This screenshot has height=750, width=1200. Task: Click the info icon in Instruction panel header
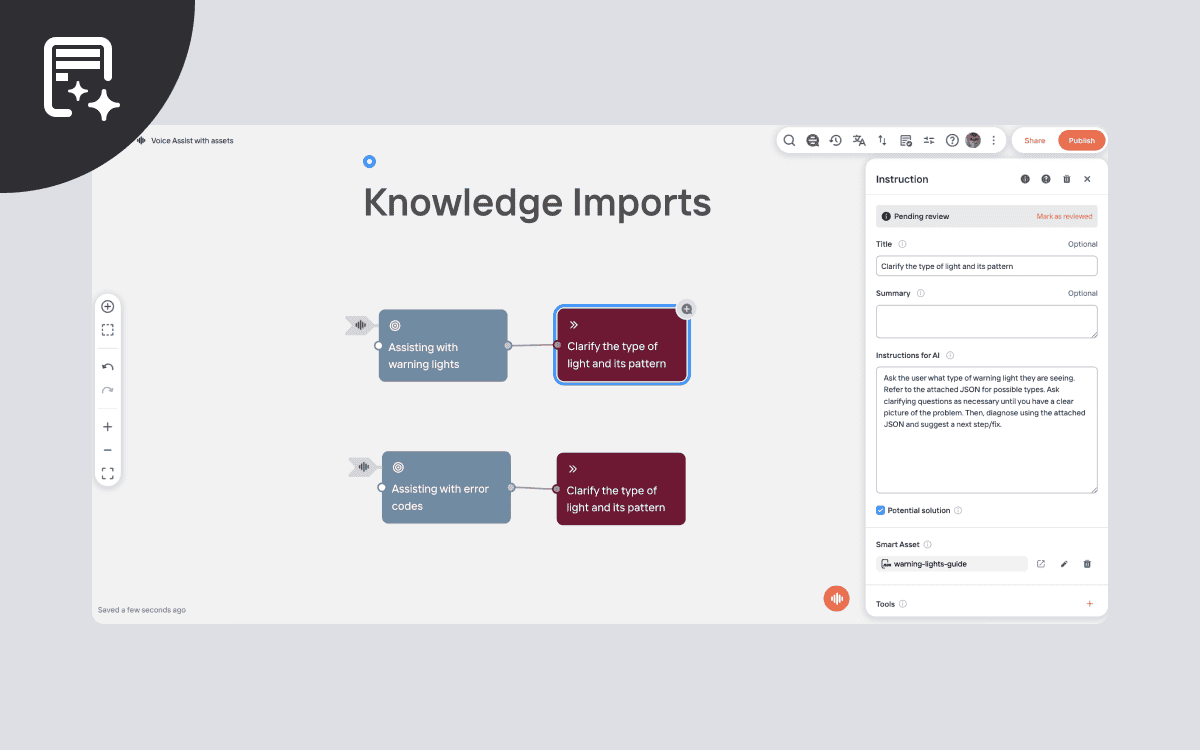click(x=1025, y=179)
